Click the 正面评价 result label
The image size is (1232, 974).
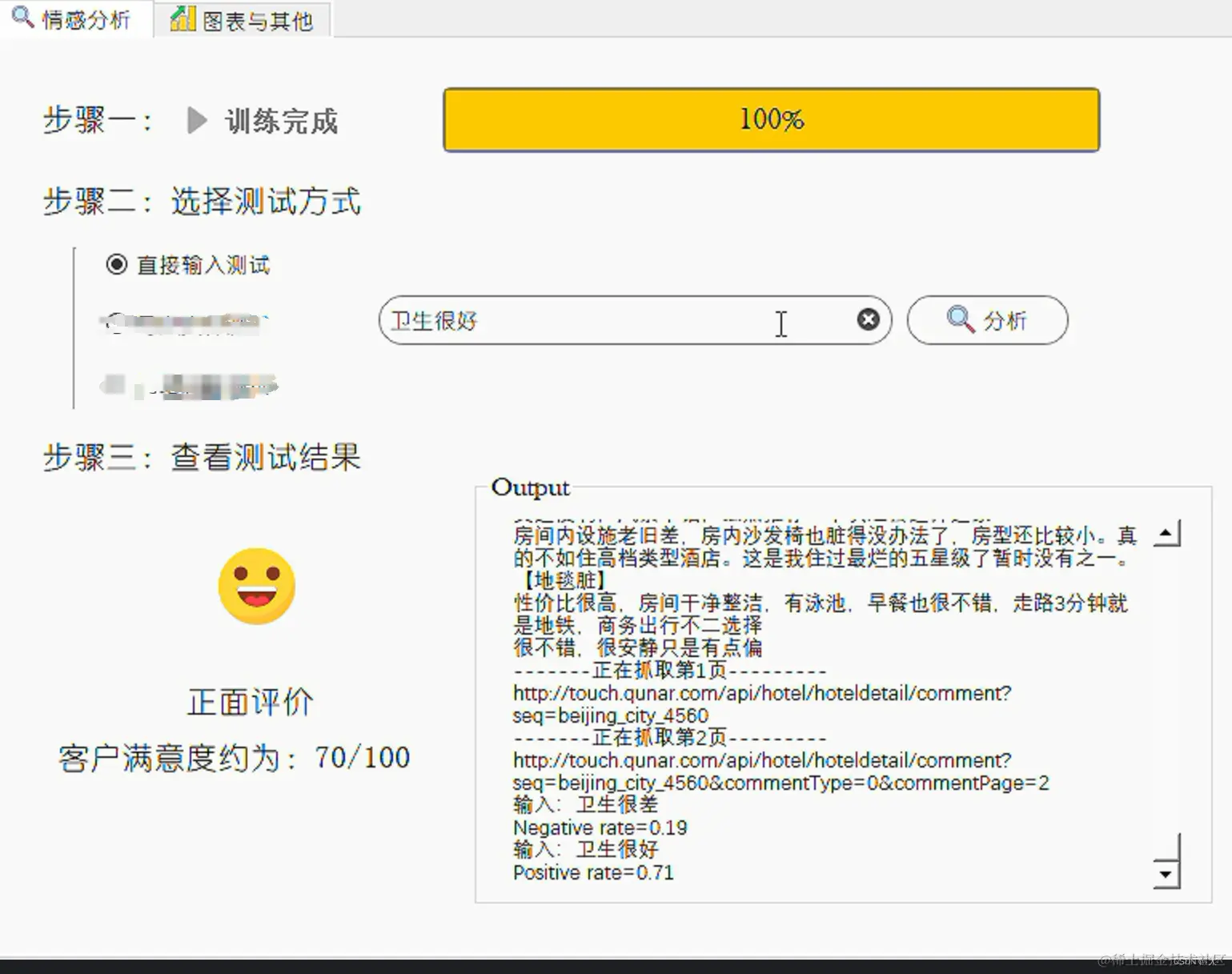click(x=251, y=702)
